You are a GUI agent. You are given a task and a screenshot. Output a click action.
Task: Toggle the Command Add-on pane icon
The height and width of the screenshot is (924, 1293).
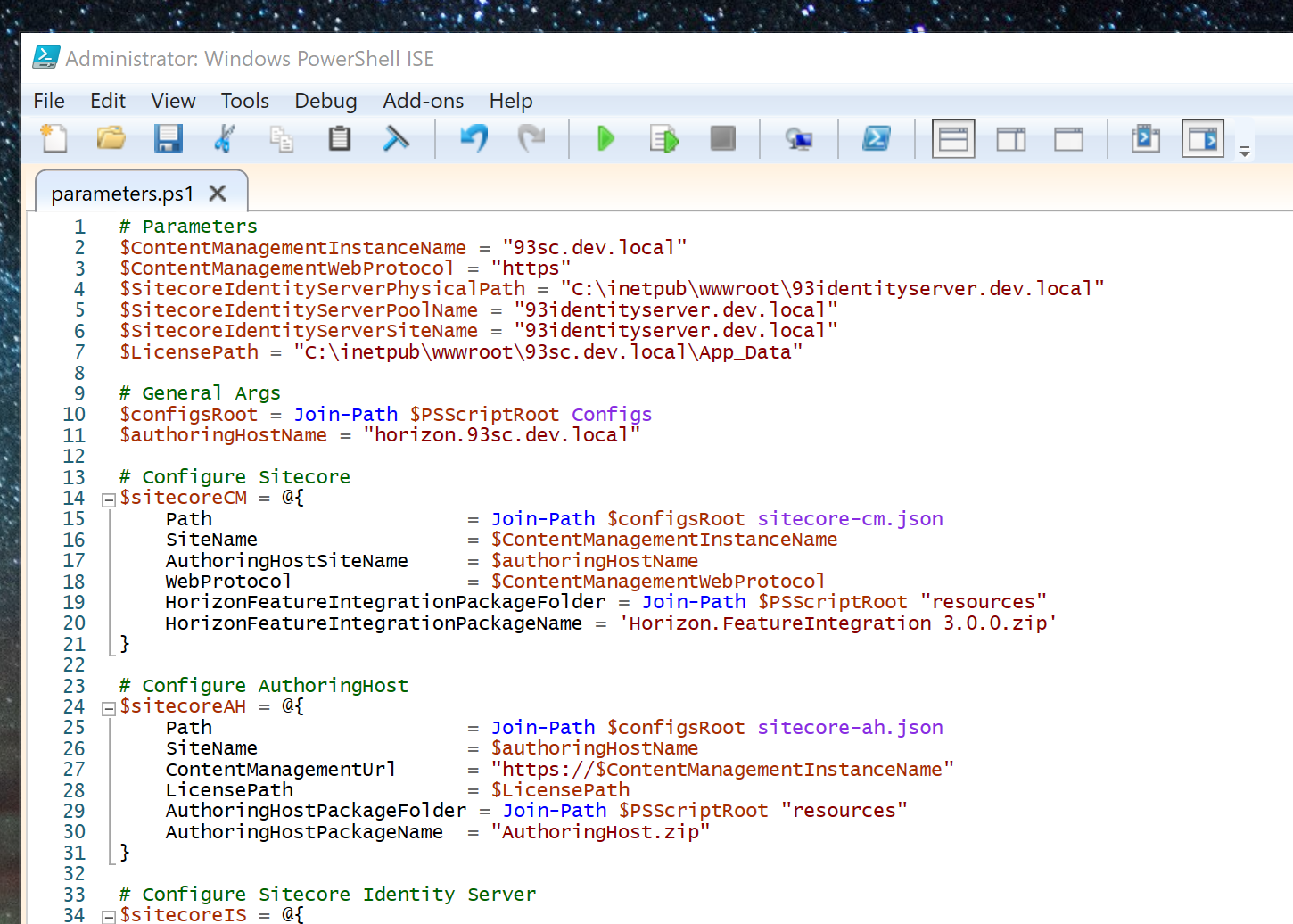1203,138
